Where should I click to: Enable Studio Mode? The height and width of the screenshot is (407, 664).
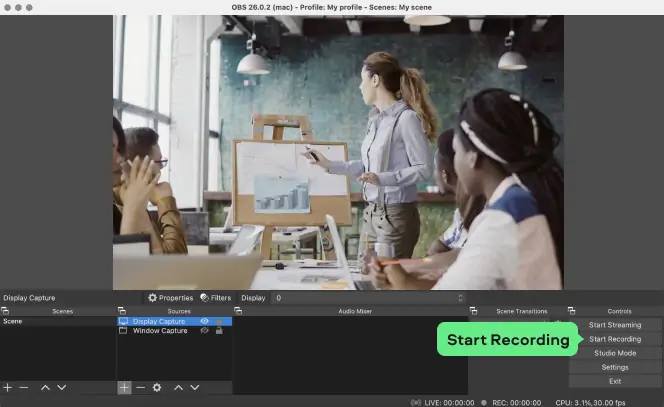615,353
